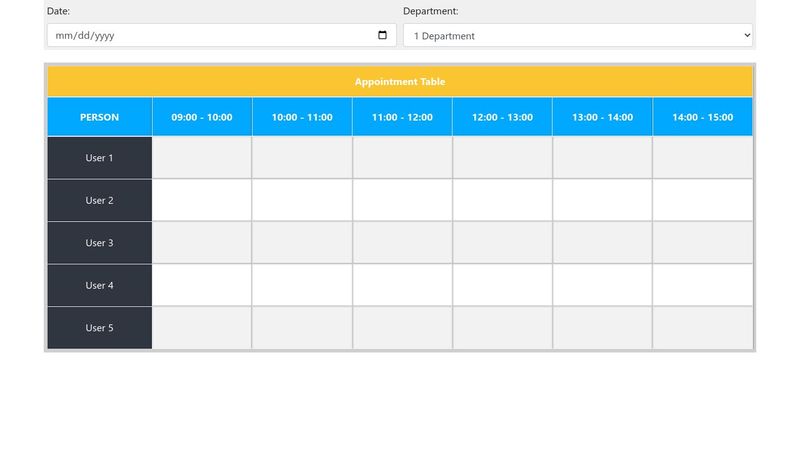Screen dimensions: 800x450
Task: Pick User 1's 12:00 - 13:00 slot
Action: 503,158
